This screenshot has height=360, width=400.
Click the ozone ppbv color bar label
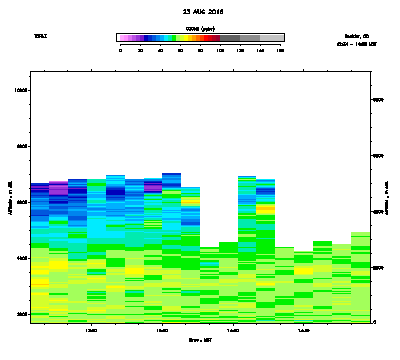[200, 29]
